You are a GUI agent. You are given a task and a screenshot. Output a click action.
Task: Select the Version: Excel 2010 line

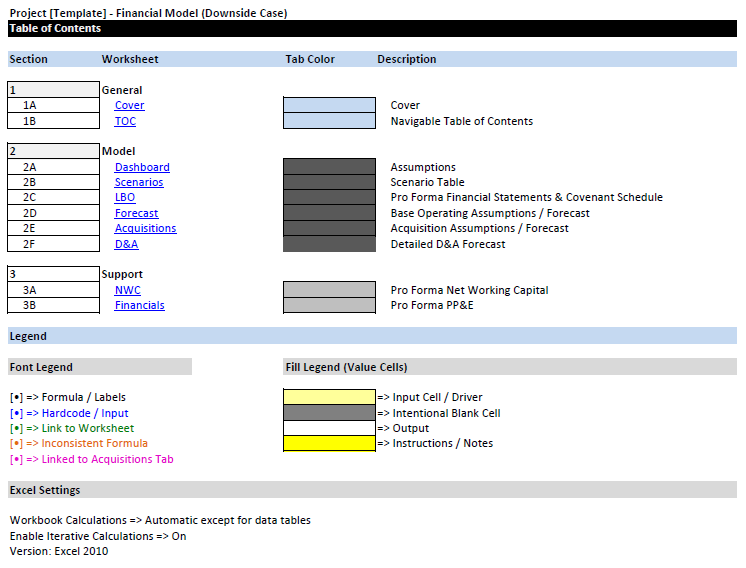coord(59,551)
